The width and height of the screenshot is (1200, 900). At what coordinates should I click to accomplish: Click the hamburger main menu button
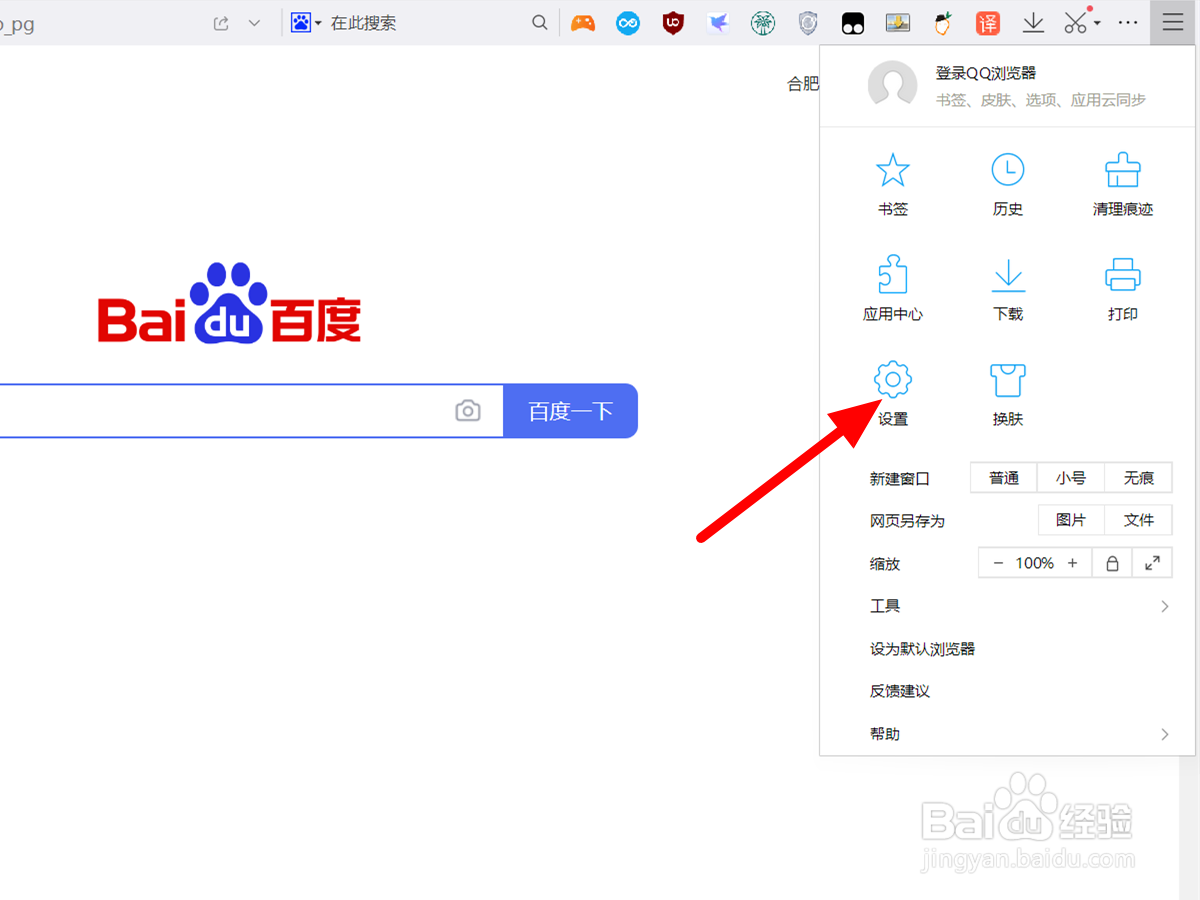[x=1172, y=23]
